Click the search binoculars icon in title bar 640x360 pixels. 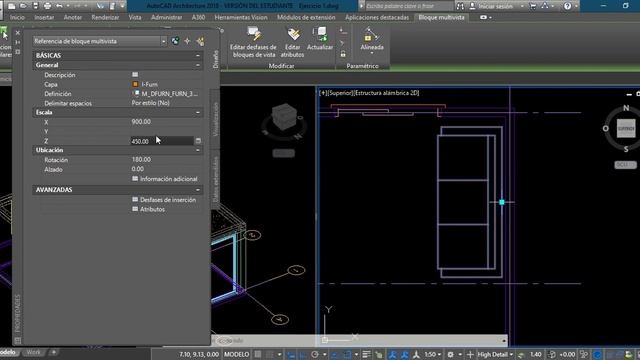pos(460,6)
